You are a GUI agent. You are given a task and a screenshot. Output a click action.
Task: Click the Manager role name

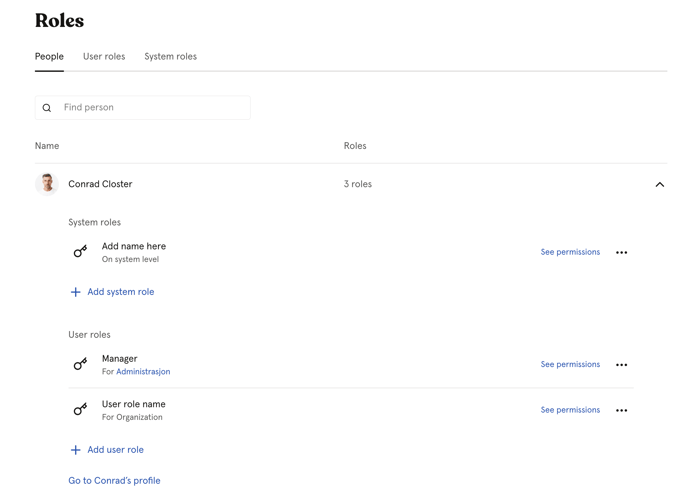pyautogui.click(x=119, y=359)
